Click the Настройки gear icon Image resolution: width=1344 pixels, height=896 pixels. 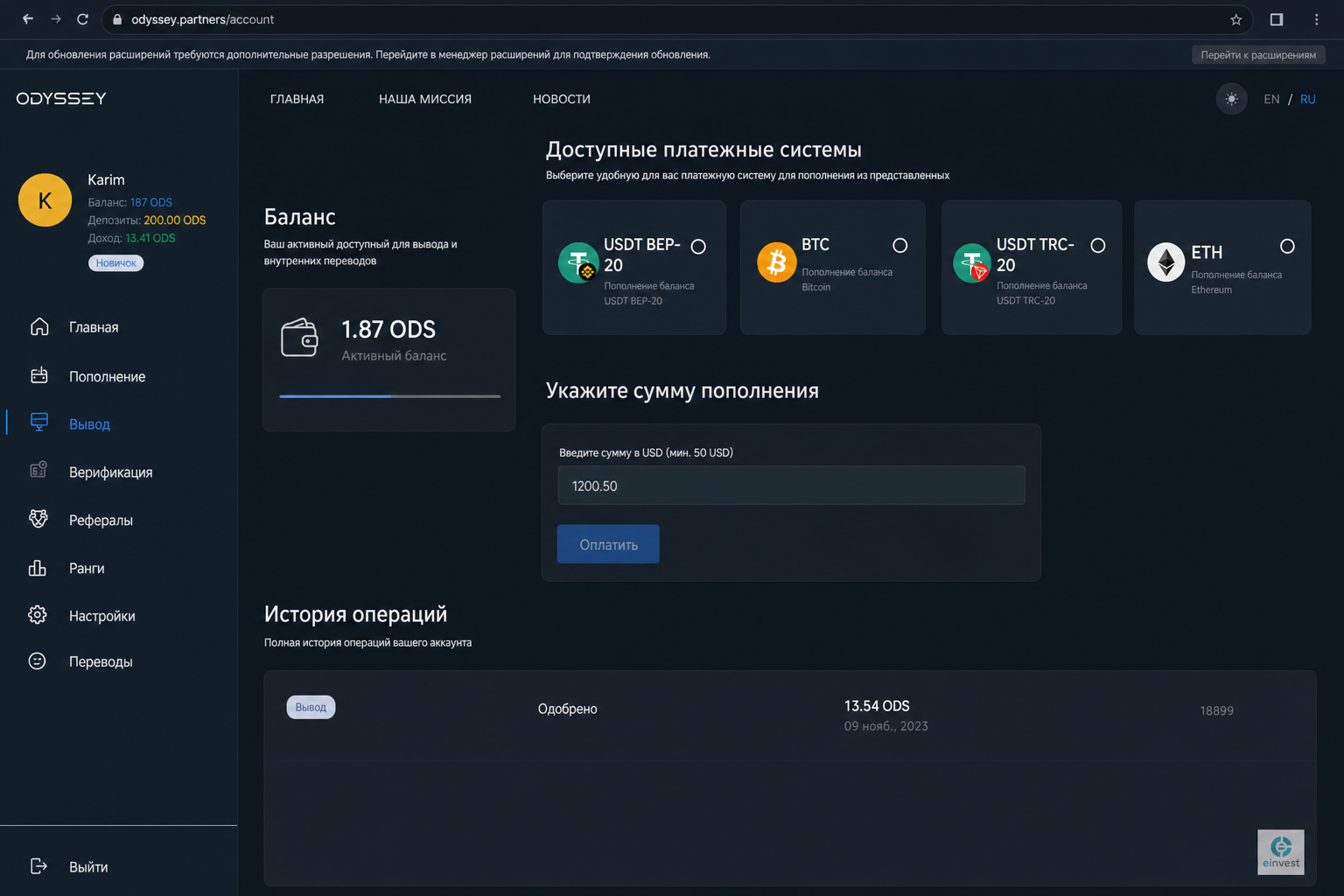tap(38, 615)
